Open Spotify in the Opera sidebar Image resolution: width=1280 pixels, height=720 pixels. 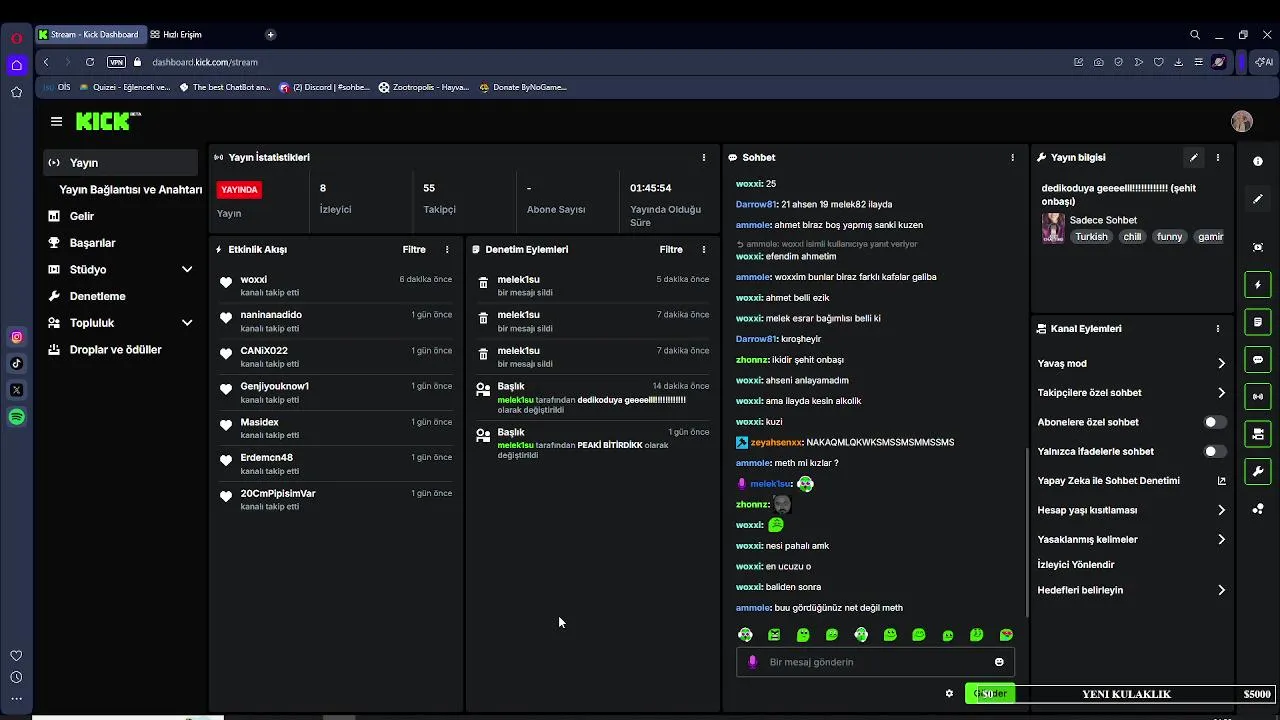click(x=16, y=417)
